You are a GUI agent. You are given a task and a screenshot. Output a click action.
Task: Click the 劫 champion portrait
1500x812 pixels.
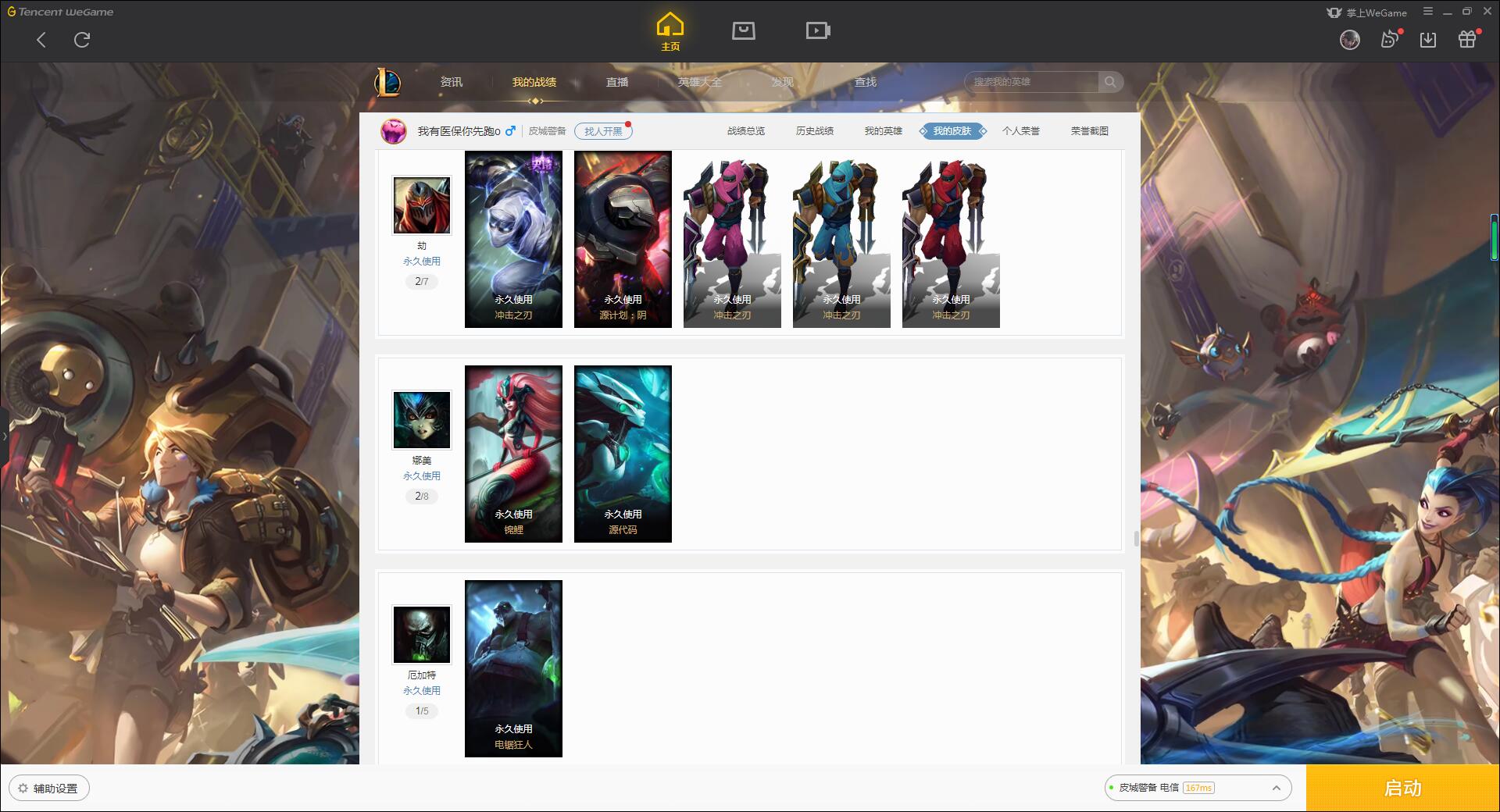[x=422, y=205]
